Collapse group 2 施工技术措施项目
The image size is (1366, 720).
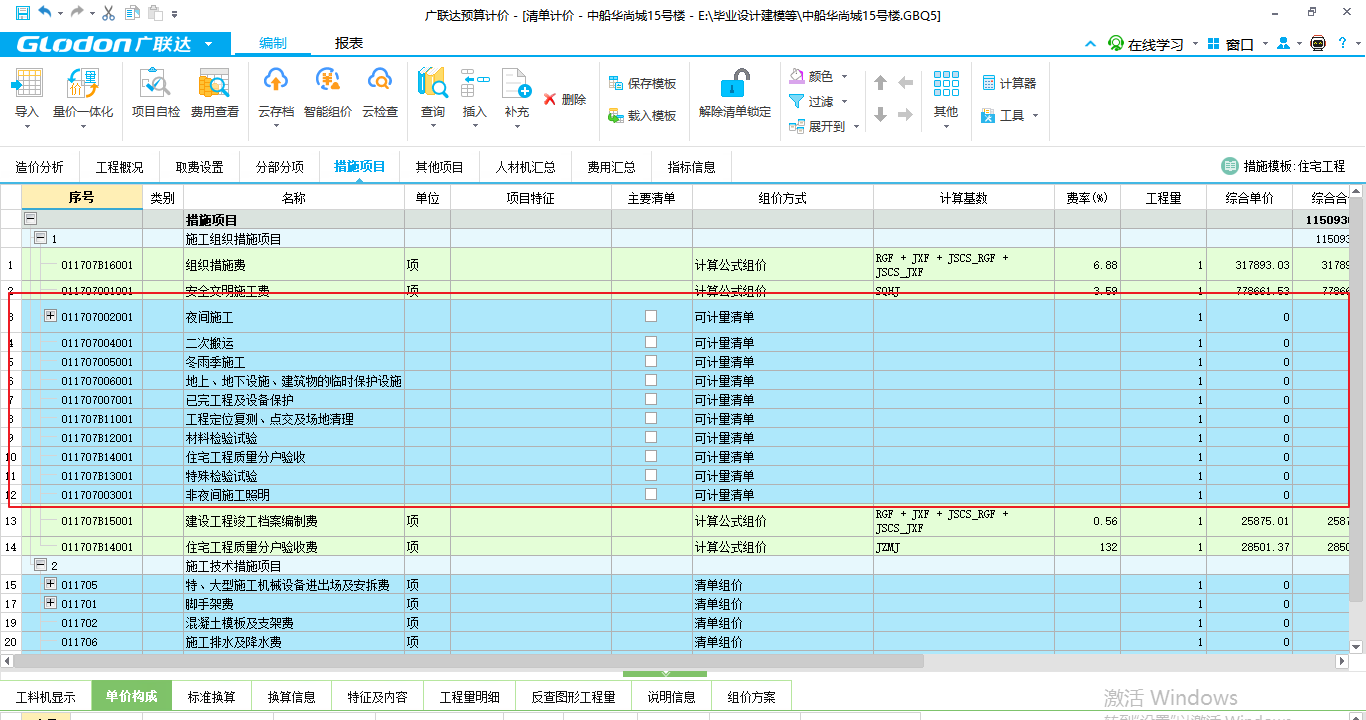[41, 565]
